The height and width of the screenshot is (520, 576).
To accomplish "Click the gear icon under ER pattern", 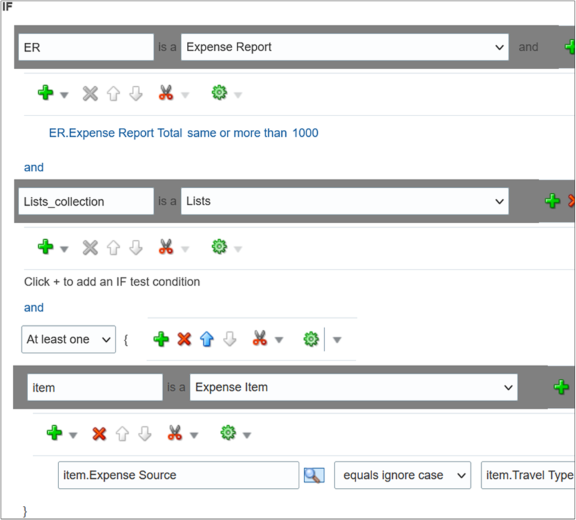I will pos(219,93).
